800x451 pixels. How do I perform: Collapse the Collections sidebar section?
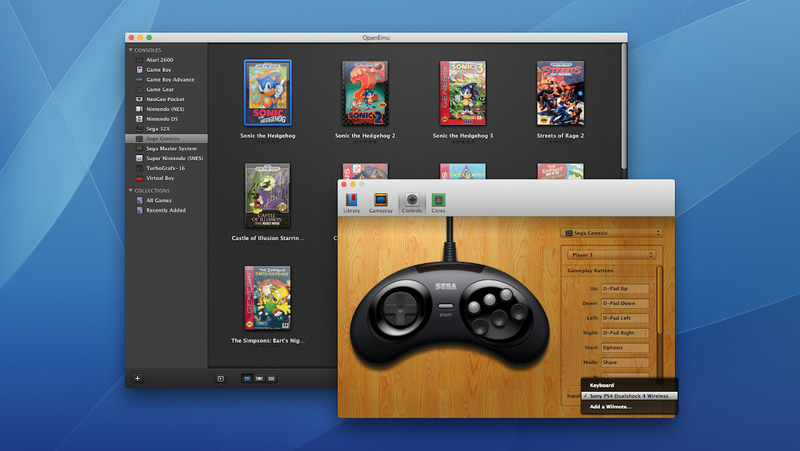pos(131,190)
